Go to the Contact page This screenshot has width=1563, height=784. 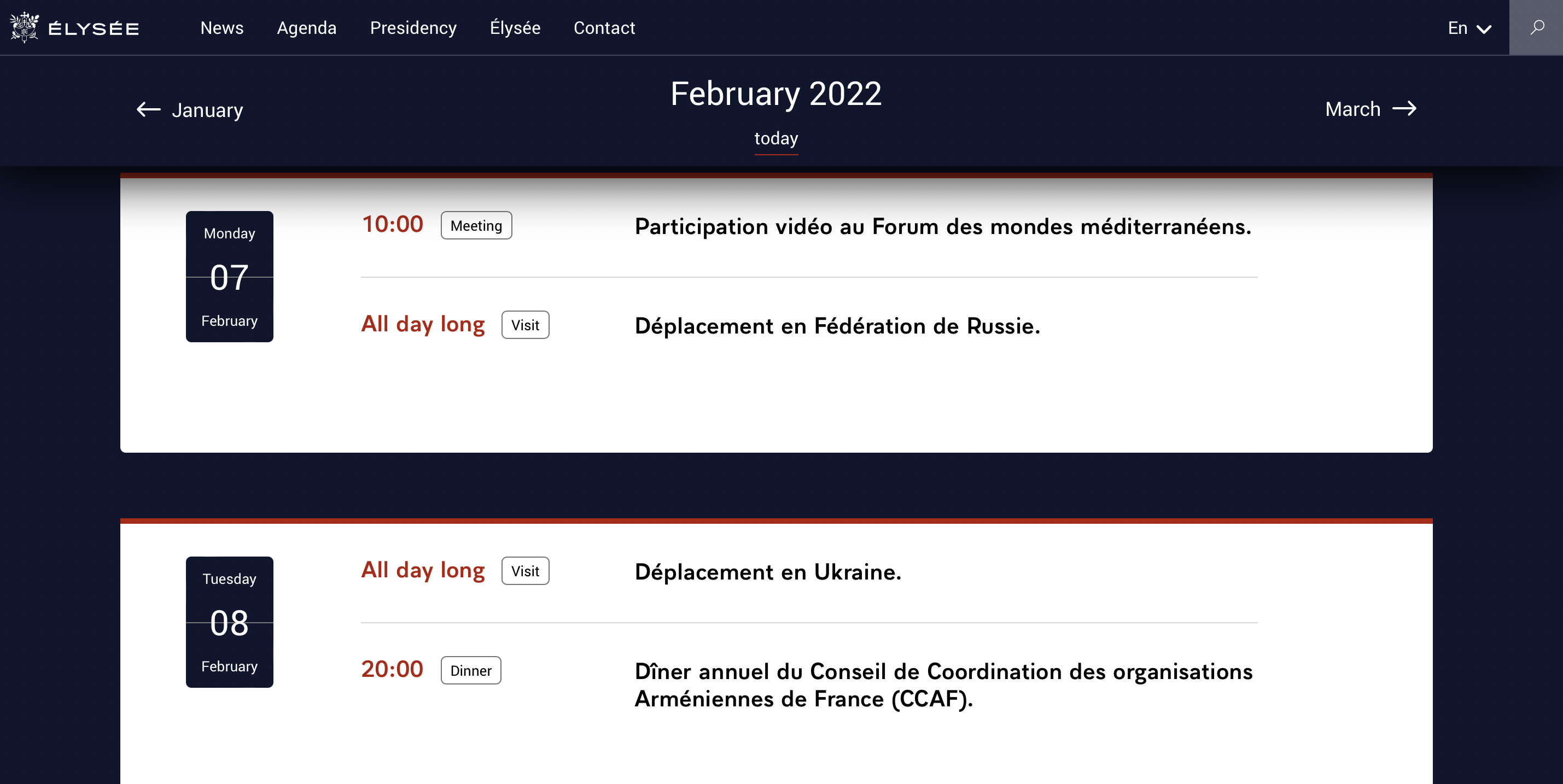[x=604, y=28]
